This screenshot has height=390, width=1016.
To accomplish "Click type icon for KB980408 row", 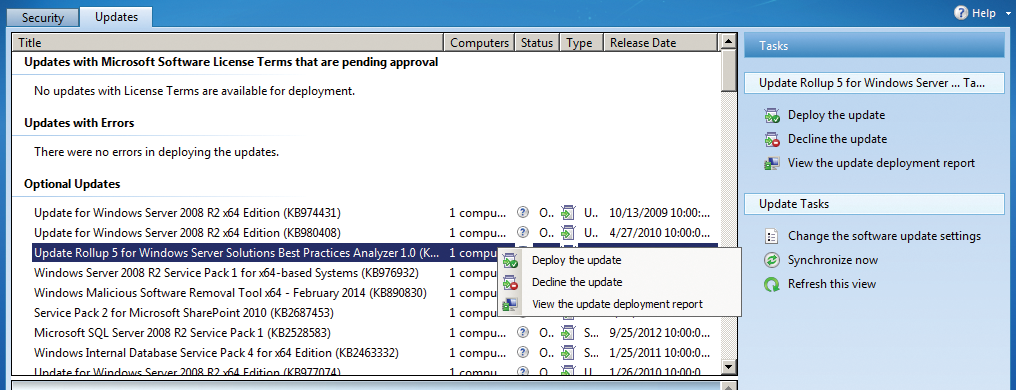I will 568,233.
